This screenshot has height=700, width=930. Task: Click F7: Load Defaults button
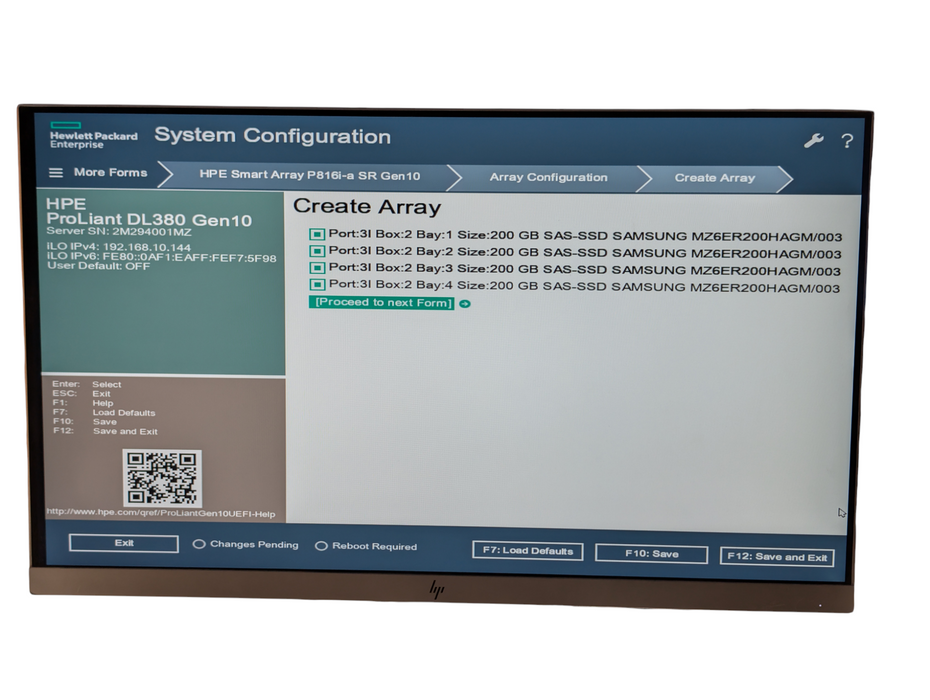(x=528, y=551)
